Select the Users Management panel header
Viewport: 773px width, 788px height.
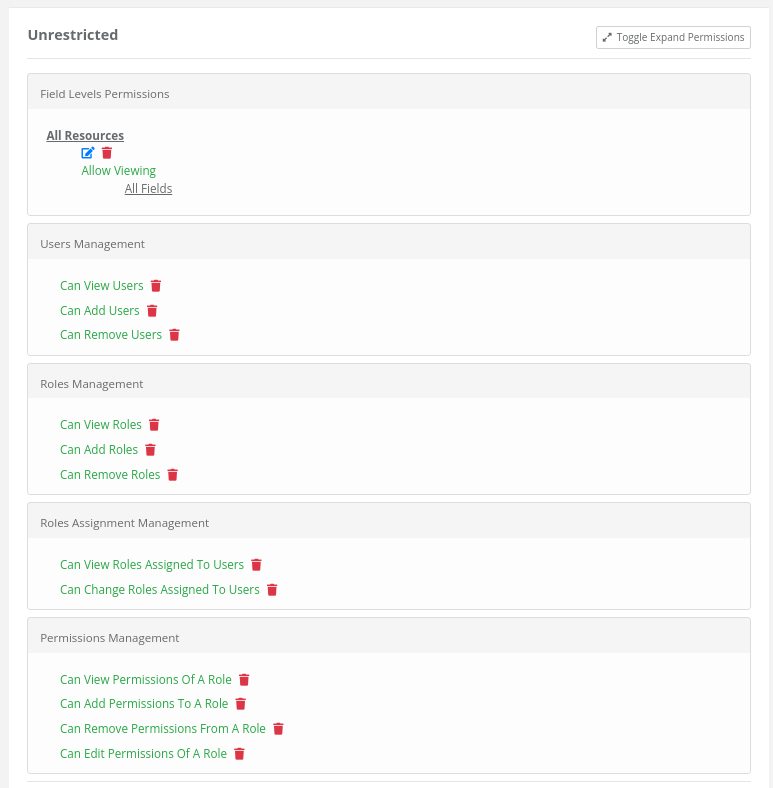[x=389, y=242]
